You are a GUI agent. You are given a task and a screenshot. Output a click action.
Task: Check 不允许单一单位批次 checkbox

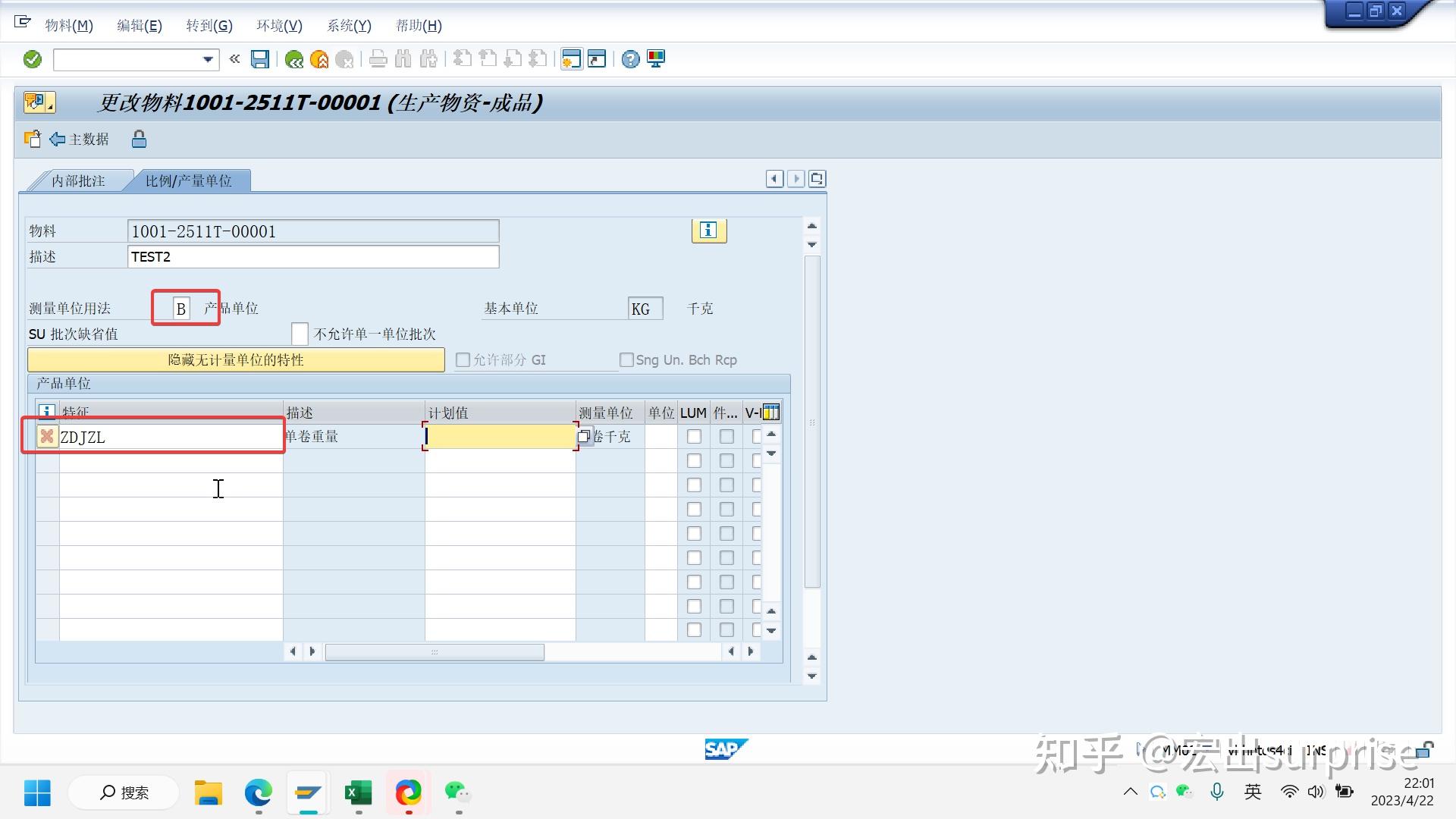(300, 334)
